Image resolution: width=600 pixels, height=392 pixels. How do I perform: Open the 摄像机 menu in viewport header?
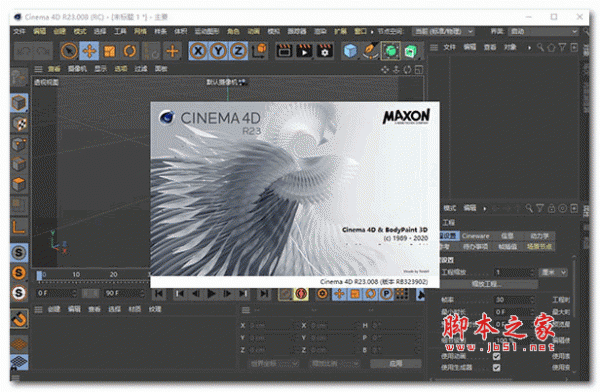(x=78, y=69)
